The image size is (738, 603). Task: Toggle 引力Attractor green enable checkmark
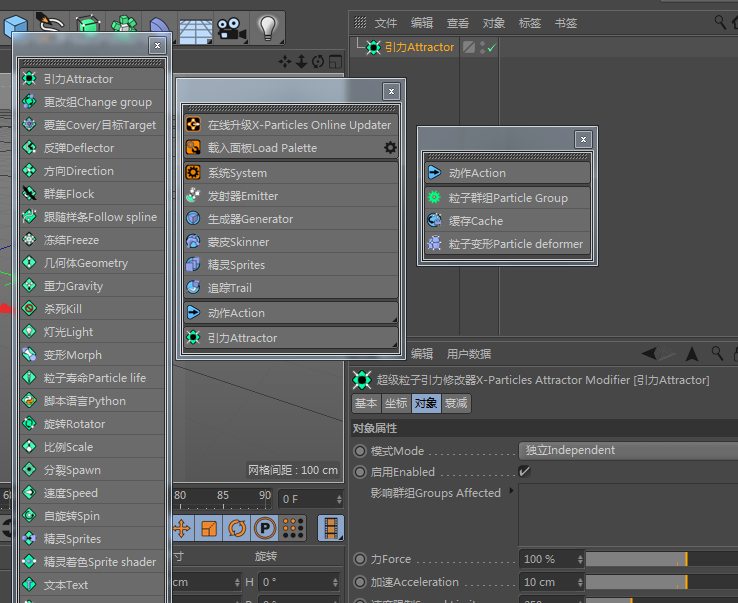pyautogui.click(x=492, y=48)
